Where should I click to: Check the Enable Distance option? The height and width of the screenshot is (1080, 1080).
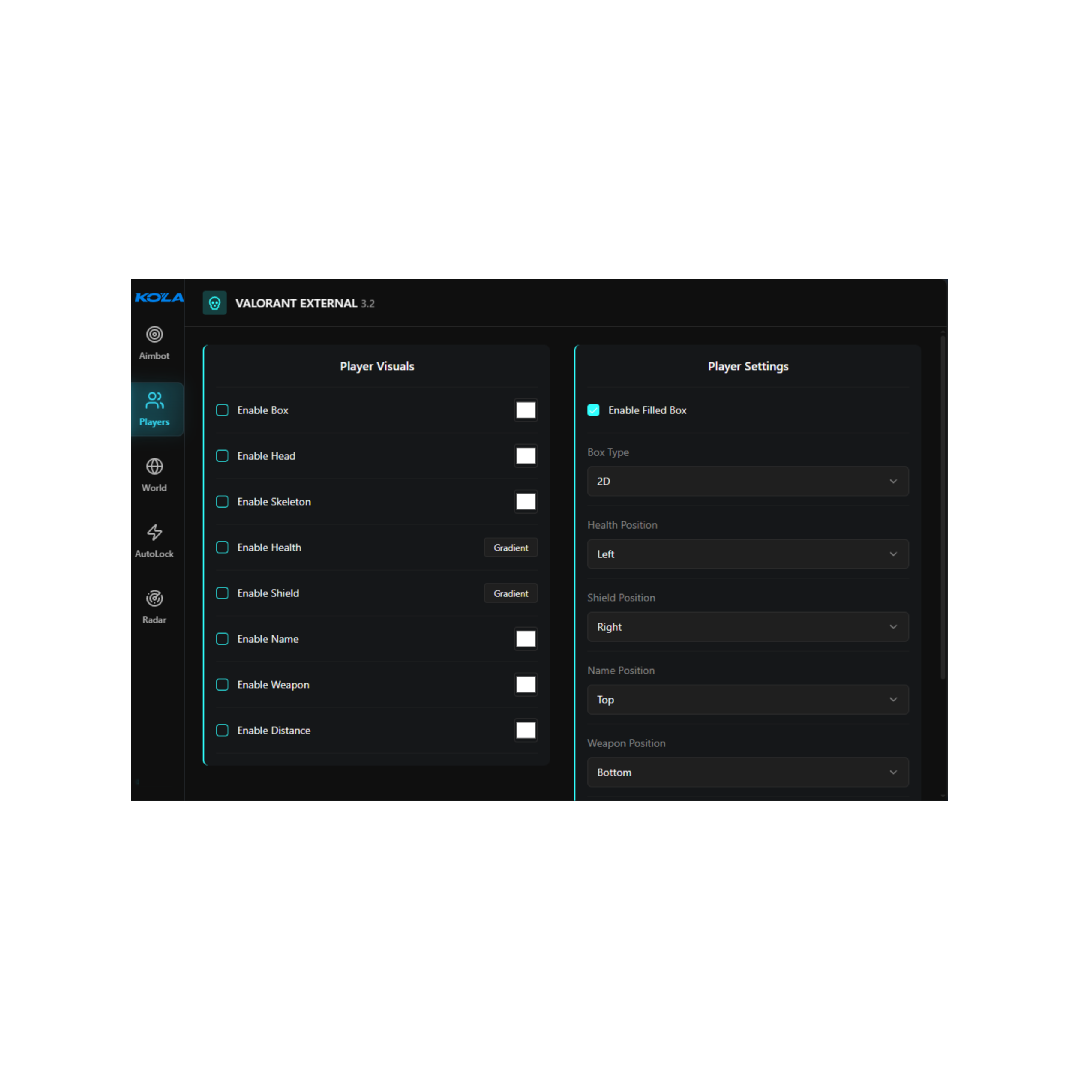tap(222, 731)
